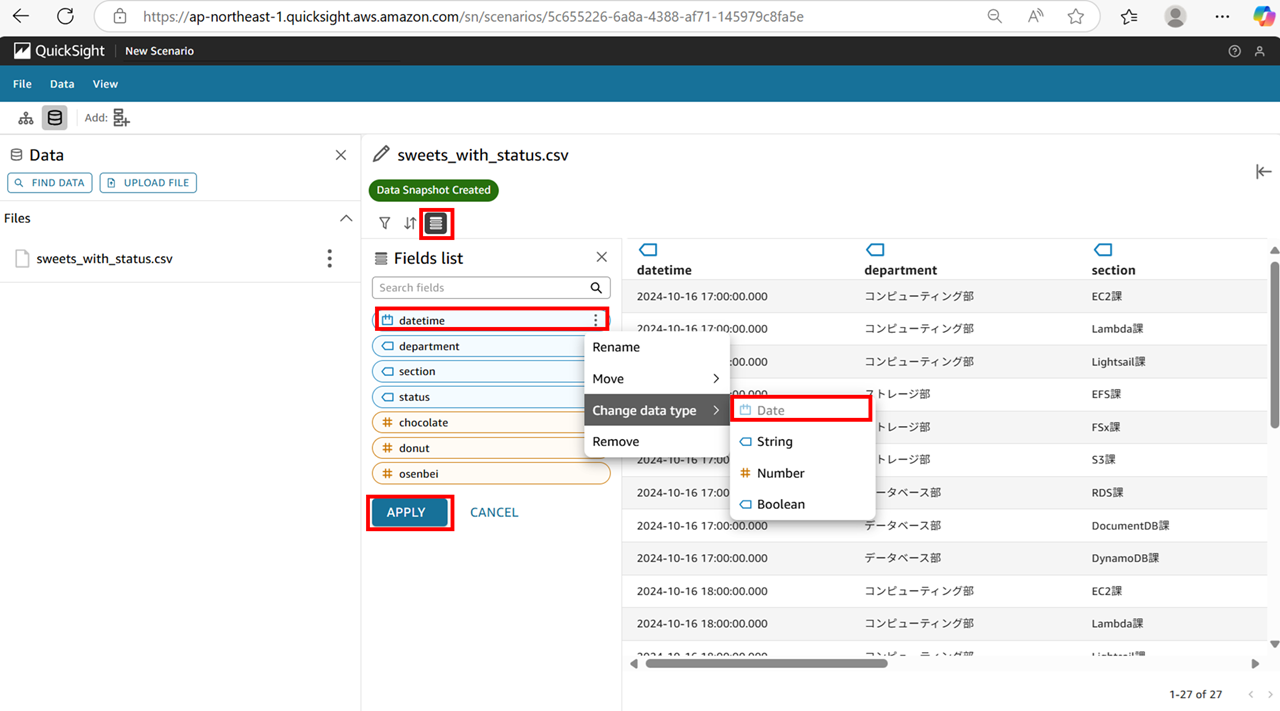Viewport: 1280px width, 711px height.
Task: Expand the Move submenu
Action: [657, 379]
